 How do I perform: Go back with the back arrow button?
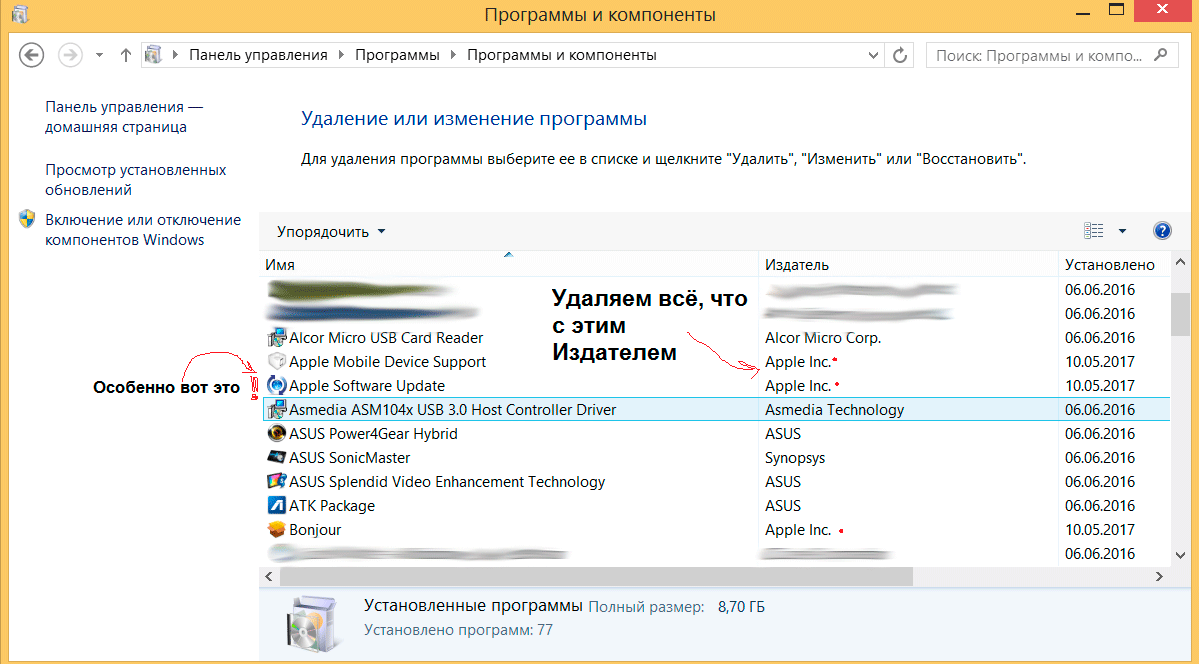(x=31, y=55)
